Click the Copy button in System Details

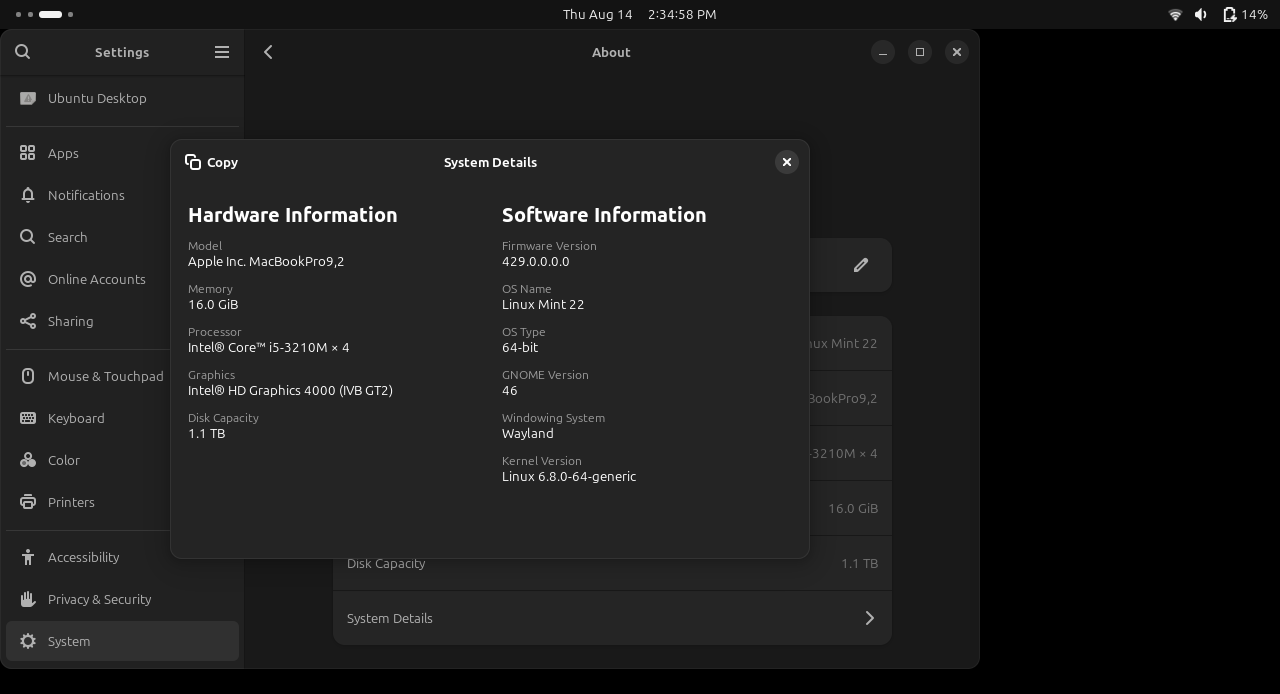(212, 162)
